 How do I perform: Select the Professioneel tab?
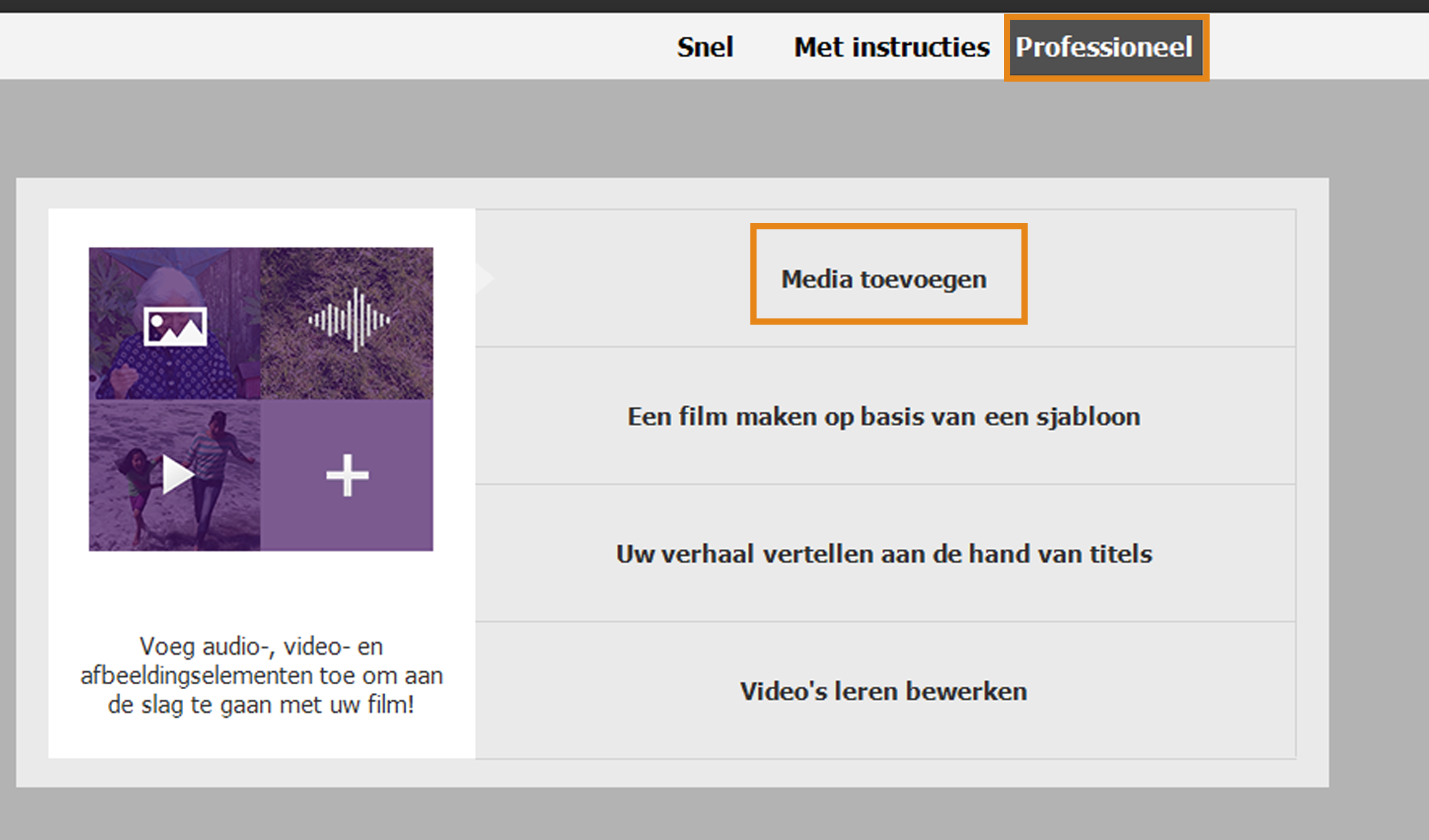tap(1105, 47)
